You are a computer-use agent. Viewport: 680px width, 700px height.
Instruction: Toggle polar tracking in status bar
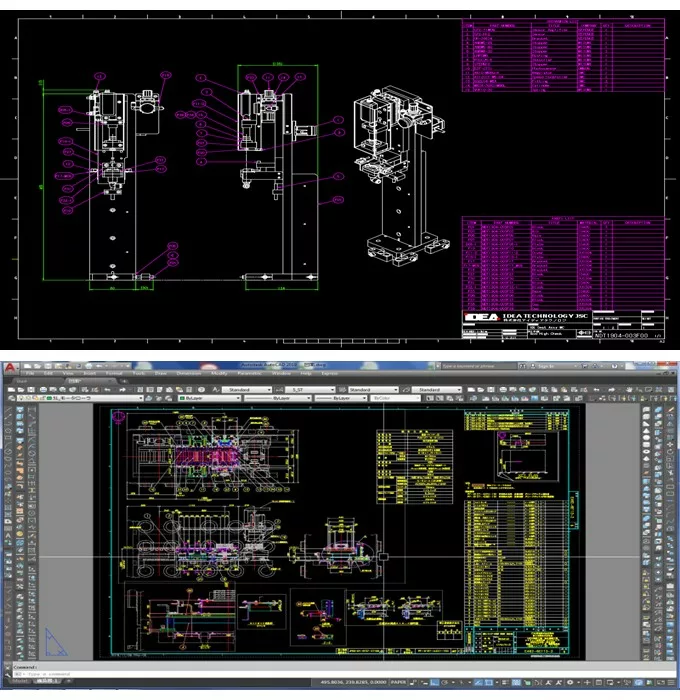tap(445, 682)
